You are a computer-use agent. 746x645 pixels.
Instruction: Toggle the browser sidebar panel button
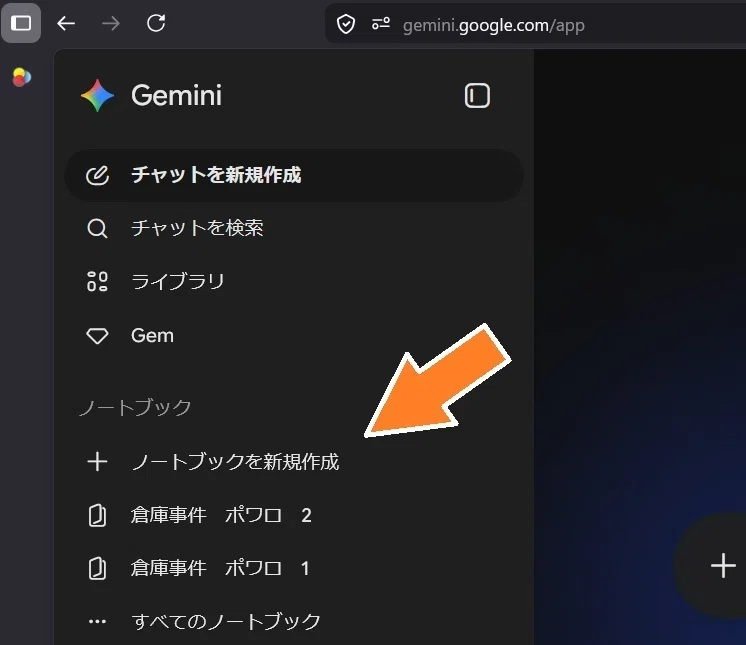21,23
